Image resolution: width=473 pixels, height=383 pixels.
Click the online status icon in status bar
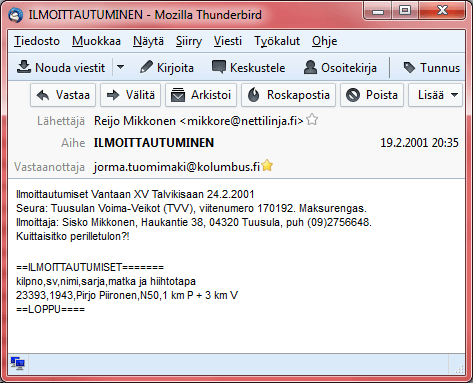point(17,363)
